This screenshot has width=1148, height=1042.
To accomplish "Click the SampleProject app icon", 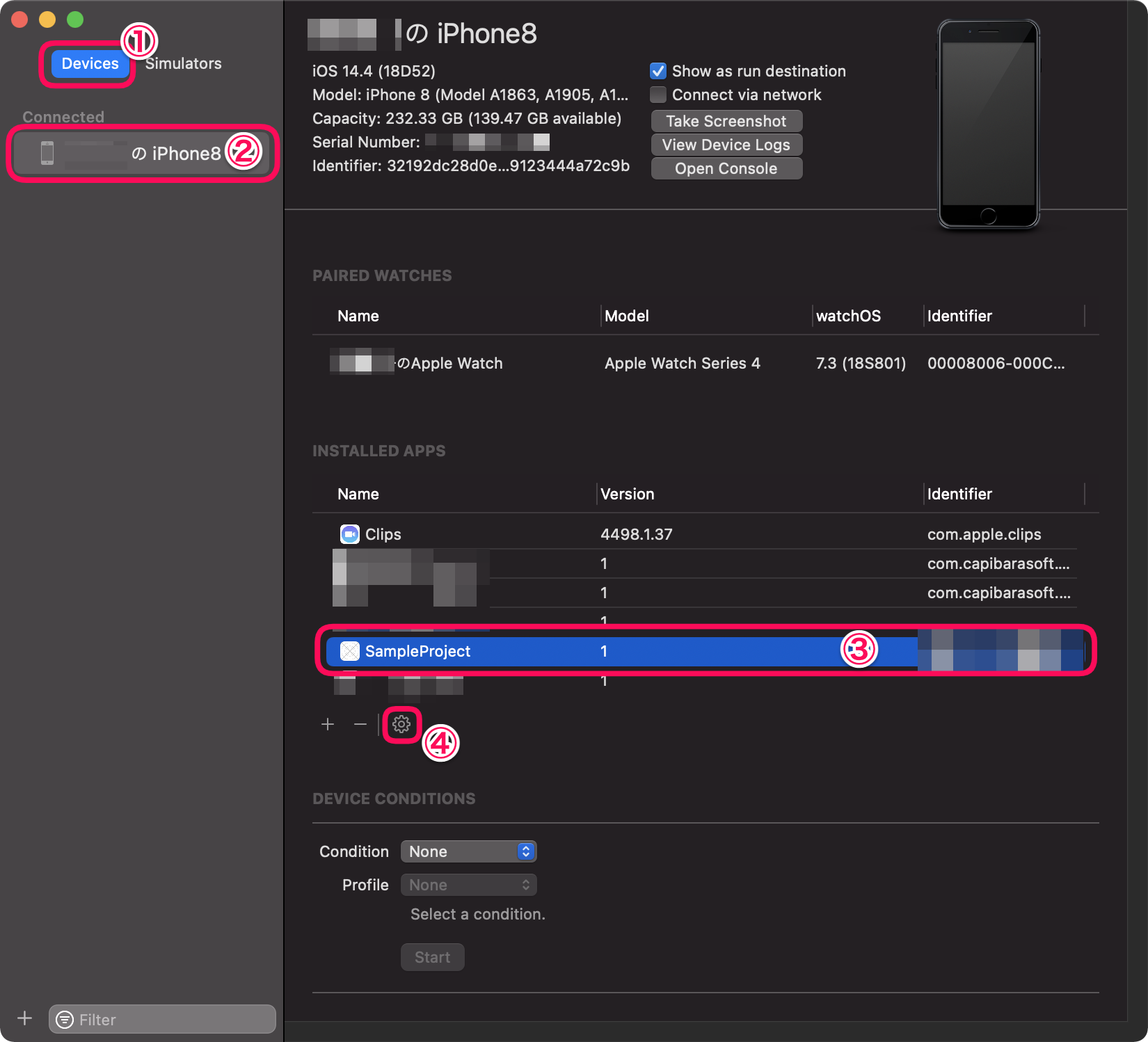I will [x=349, y=651].
